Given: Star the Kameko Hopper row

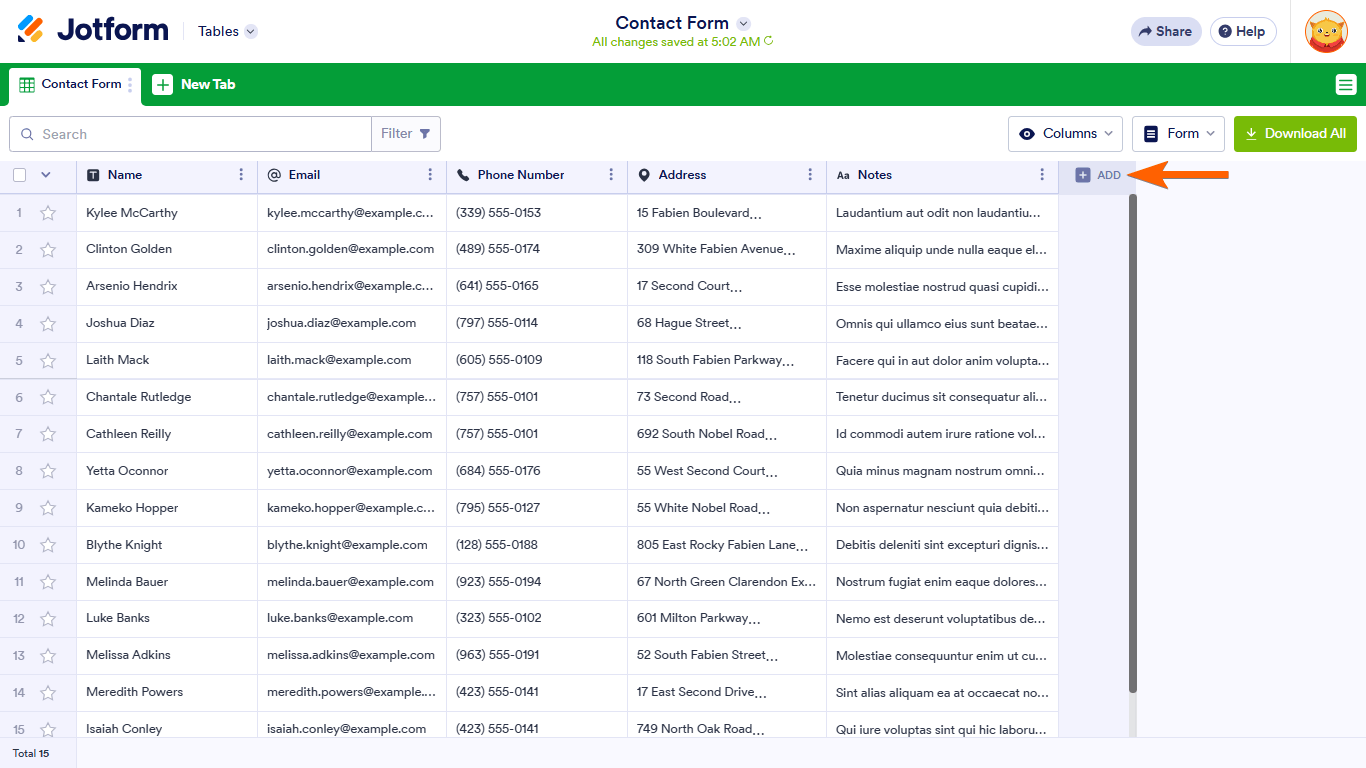Looking at the screenshot, I should [x=48, y=509].
